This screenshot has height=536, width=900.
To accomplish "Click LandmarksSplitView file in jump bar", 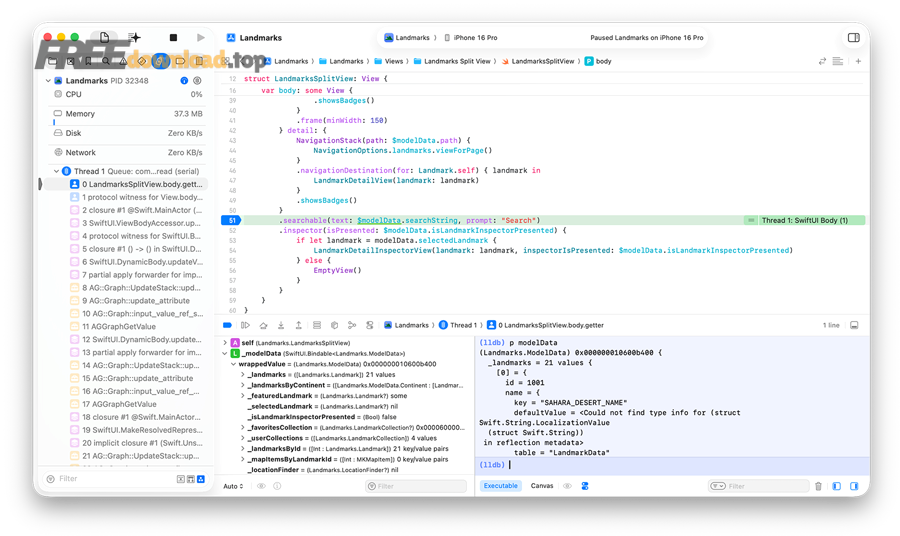I will click(538, 61).
